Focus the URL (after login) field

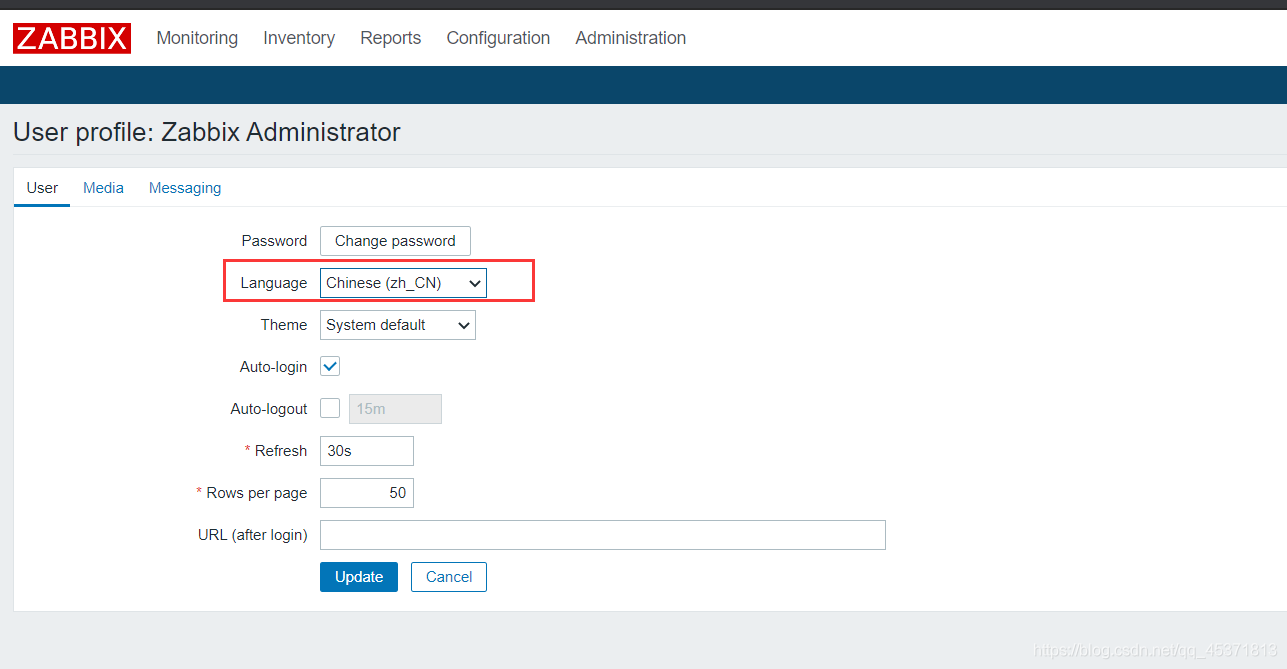(x=603, y=535)
